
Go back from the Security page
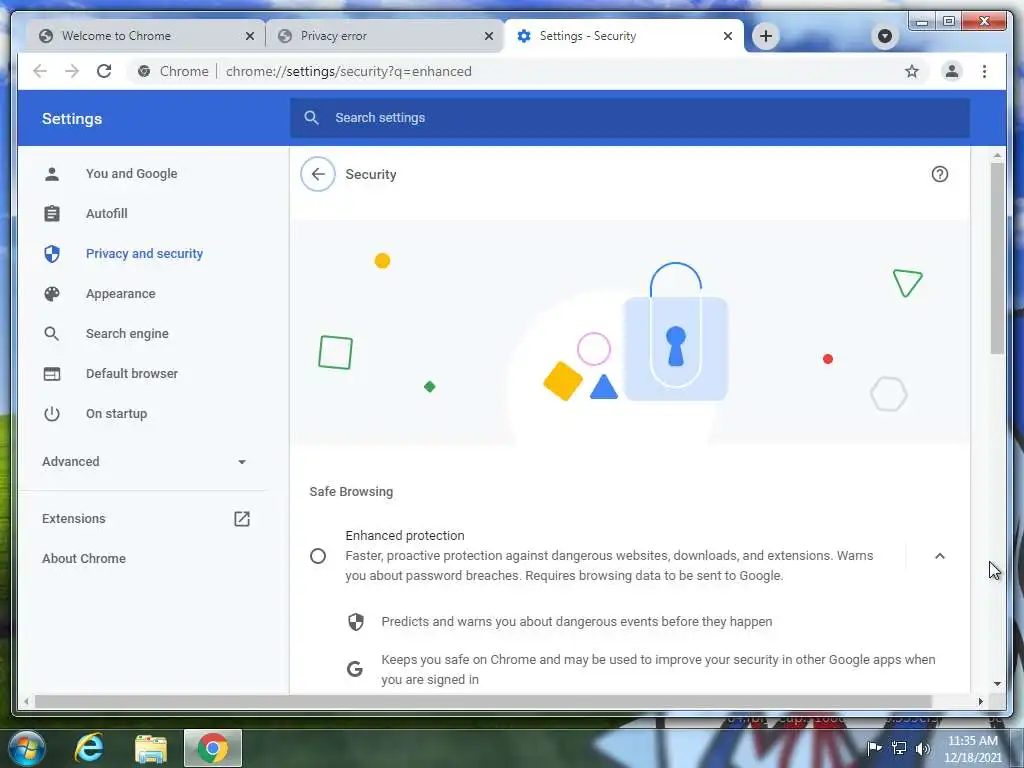click(x=318, y=174)
